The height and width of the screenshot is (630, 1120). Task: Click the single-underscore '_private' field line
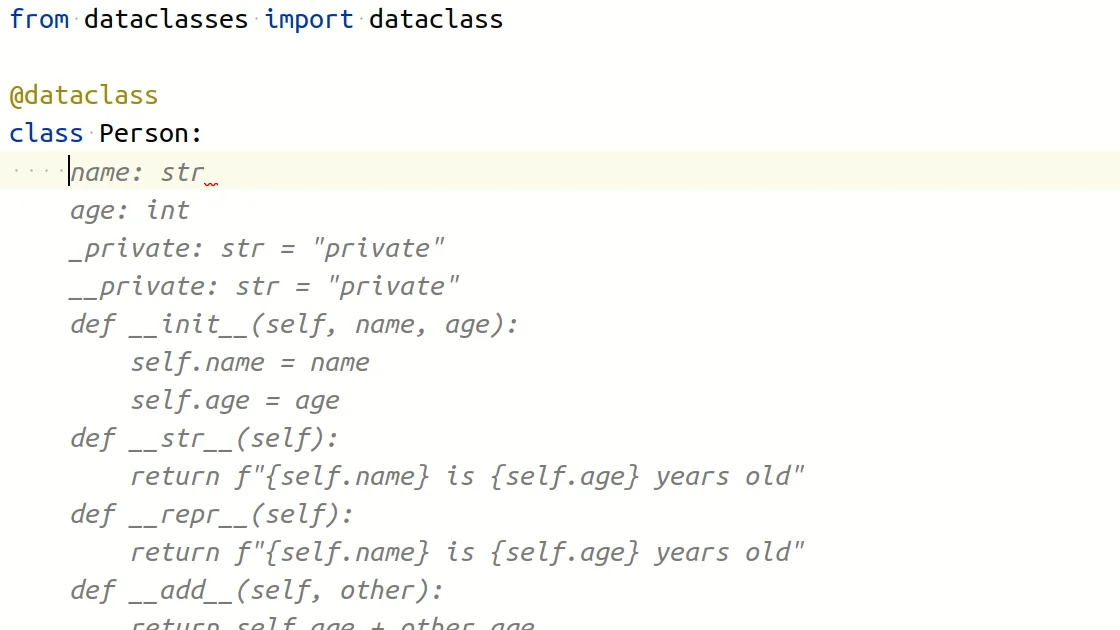point(257,248)
